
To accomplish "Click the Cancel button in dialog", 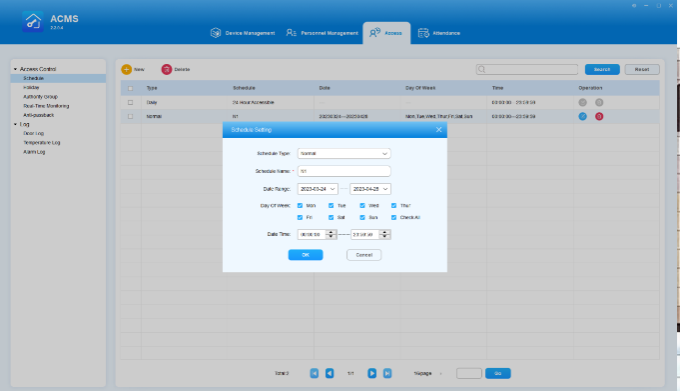I will coord(364,255).
